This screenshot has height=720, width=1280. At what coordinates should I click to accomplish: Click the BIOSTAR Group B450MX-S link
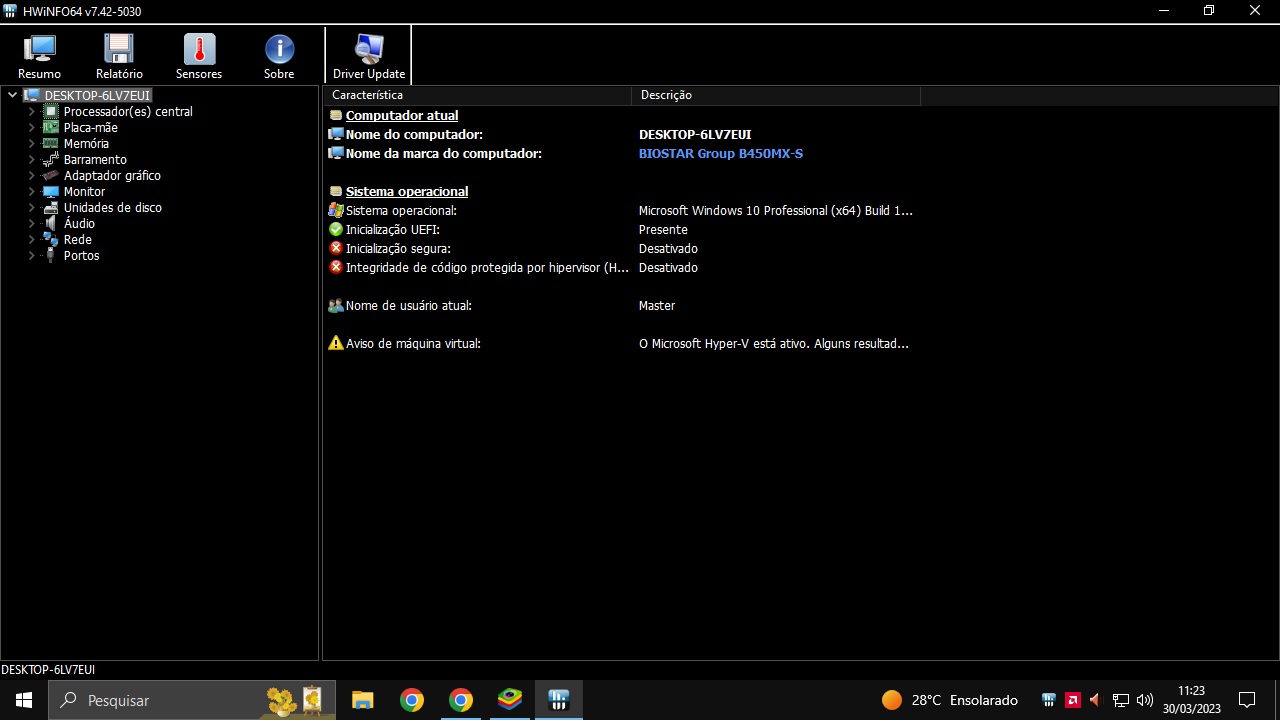coord(721,154)
